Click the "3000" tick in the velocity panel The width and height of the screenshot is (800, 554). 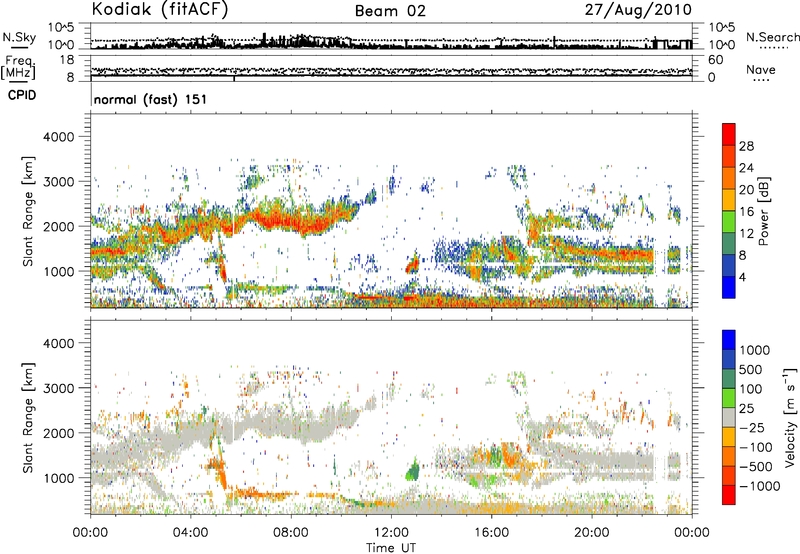coord(58,388)
